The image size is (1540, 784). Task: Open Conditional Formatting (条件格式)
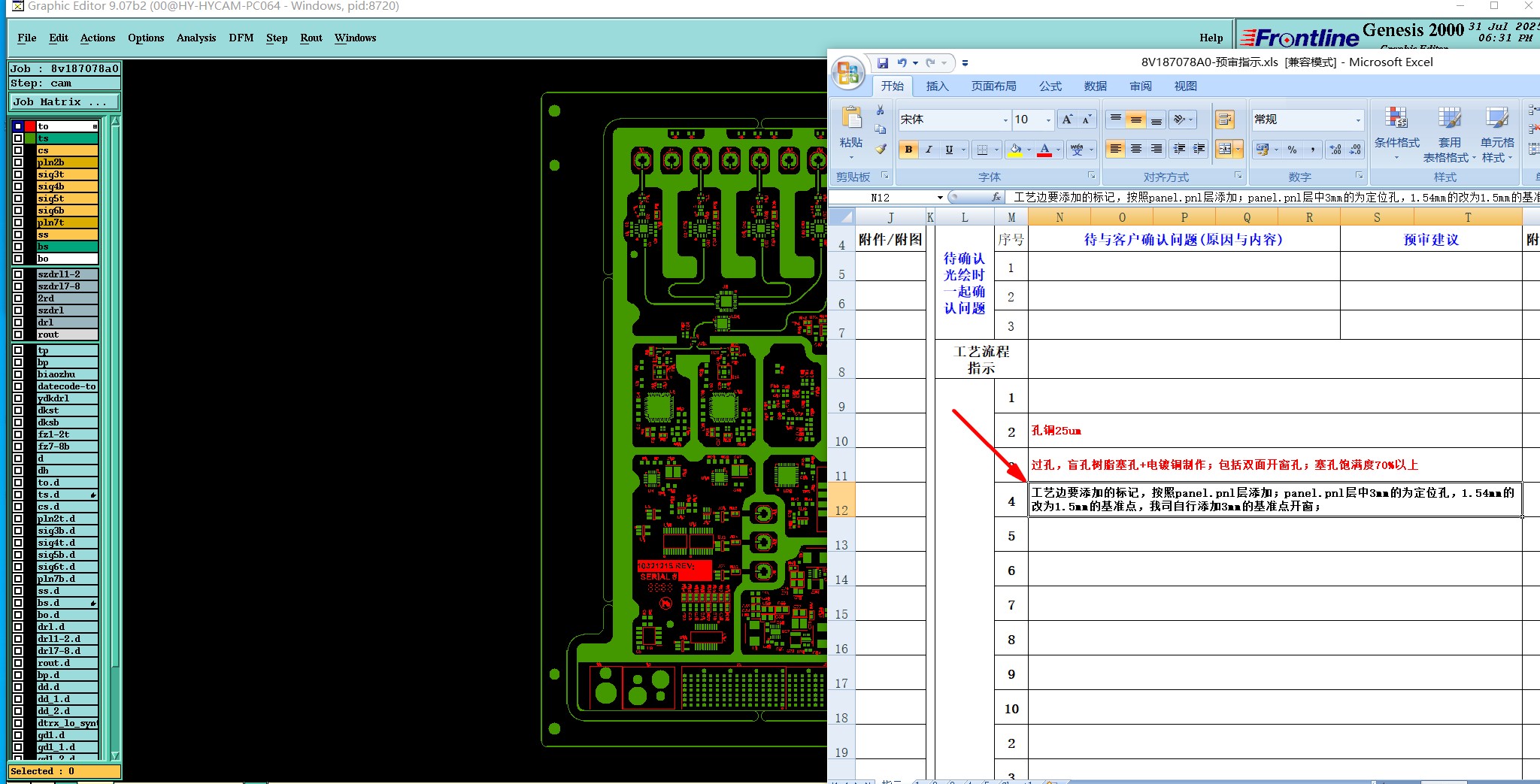(x=1396, y=134)
